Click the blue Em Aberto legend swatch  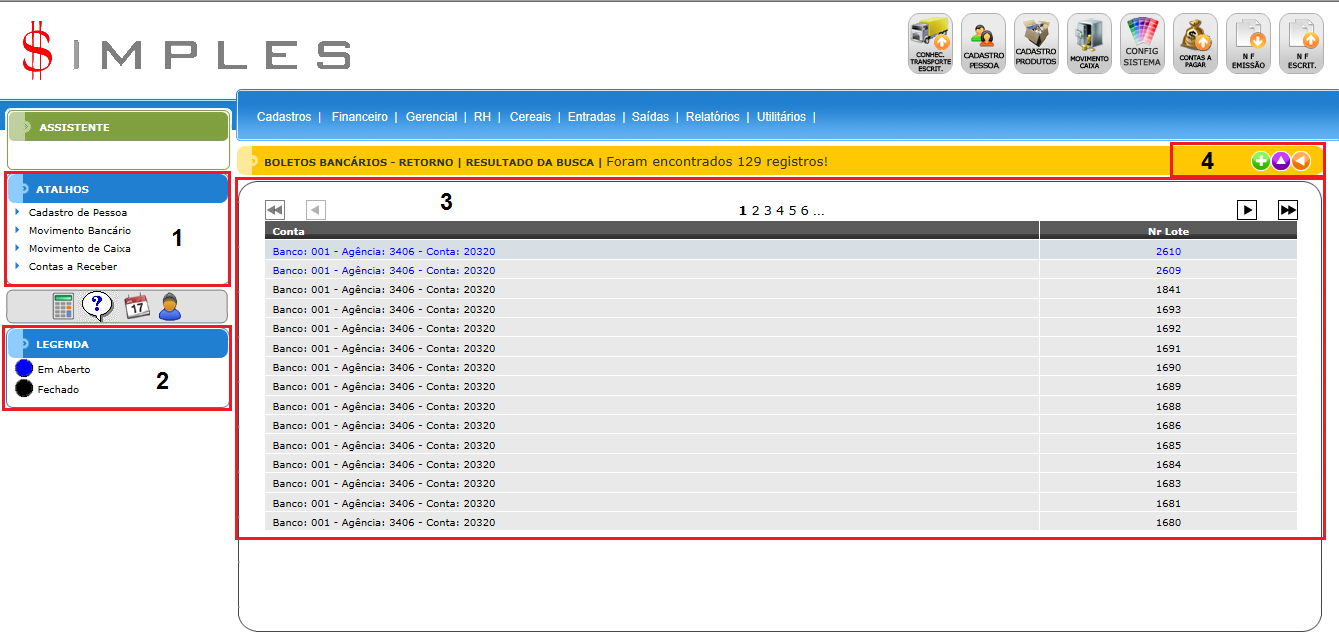click(24, 369)
